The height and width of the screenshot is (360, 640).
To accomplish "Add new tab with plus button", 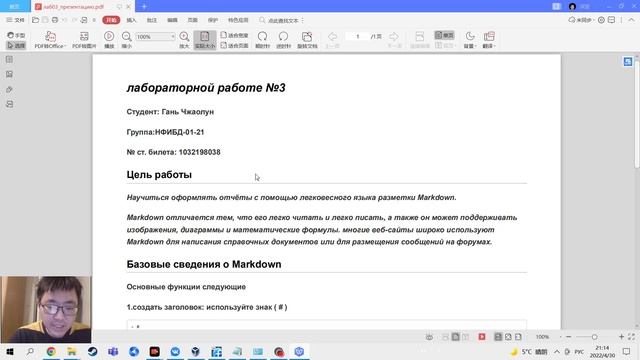I will tap(144, 7).
